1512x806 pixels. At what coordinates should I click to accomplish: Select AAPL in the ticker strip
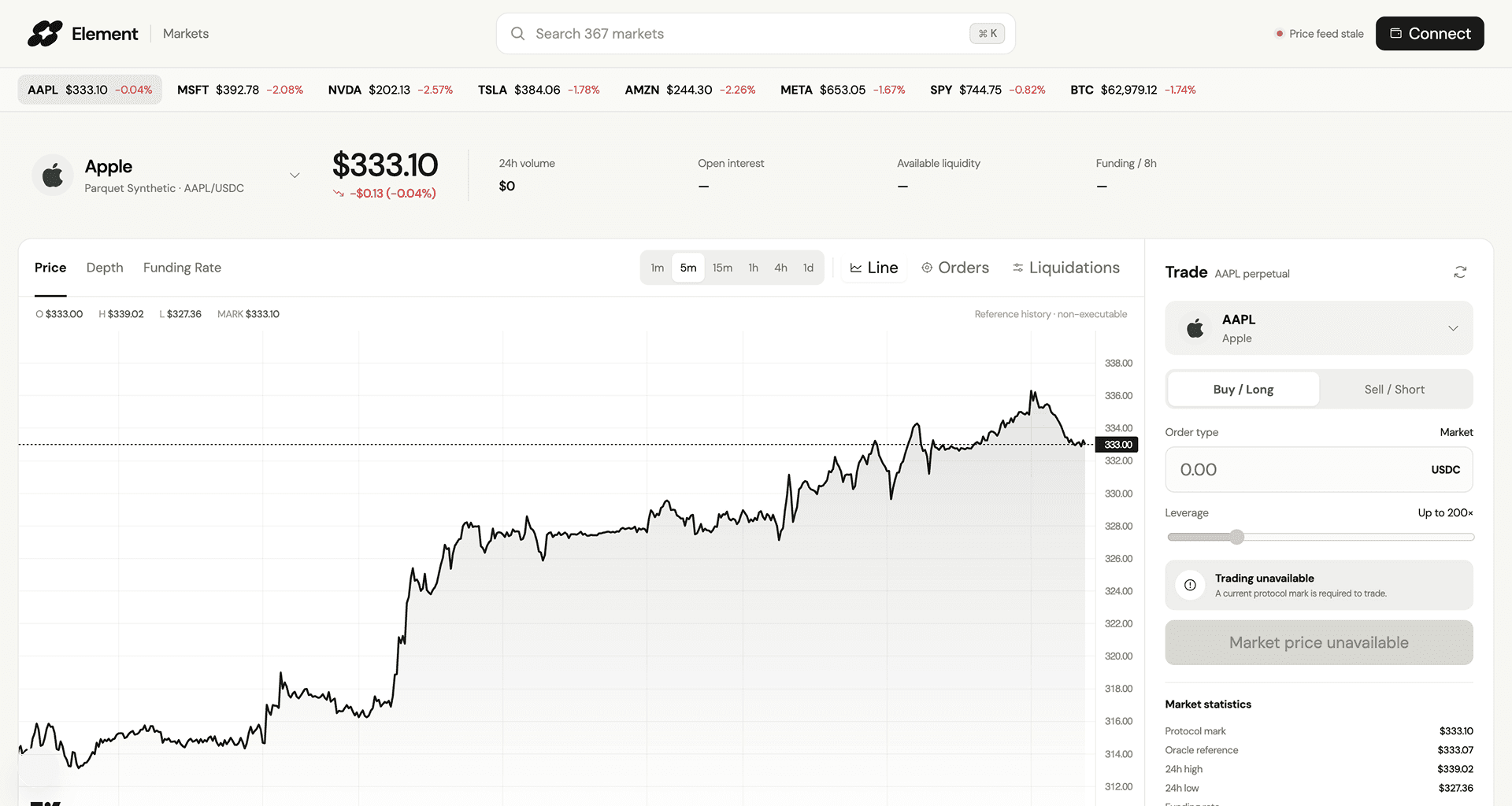coord(90,90)
